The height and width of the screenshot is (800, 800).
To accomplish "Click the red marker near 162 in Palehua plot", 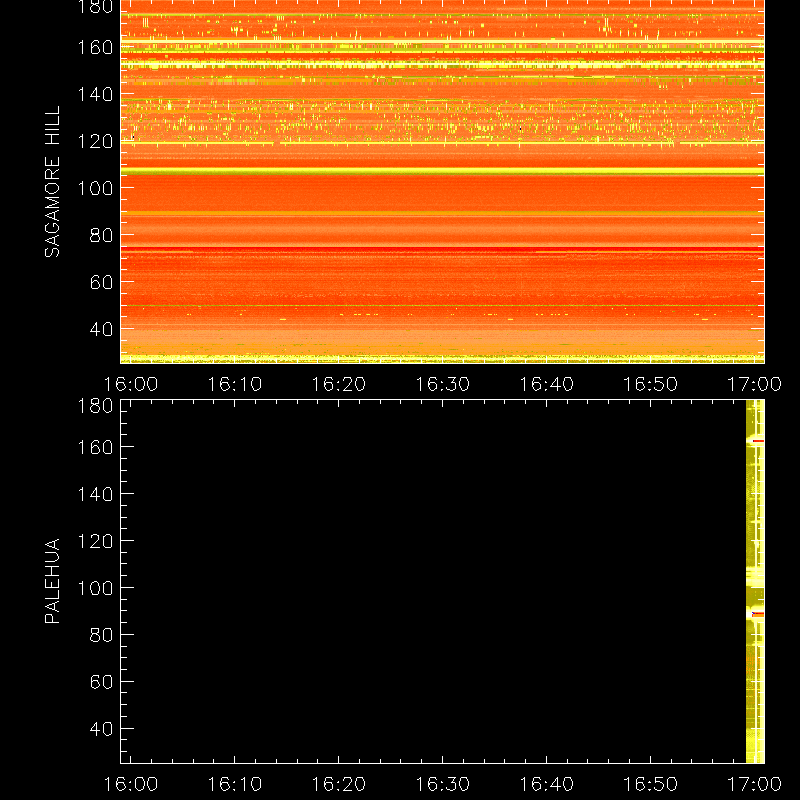I will 758,441.
